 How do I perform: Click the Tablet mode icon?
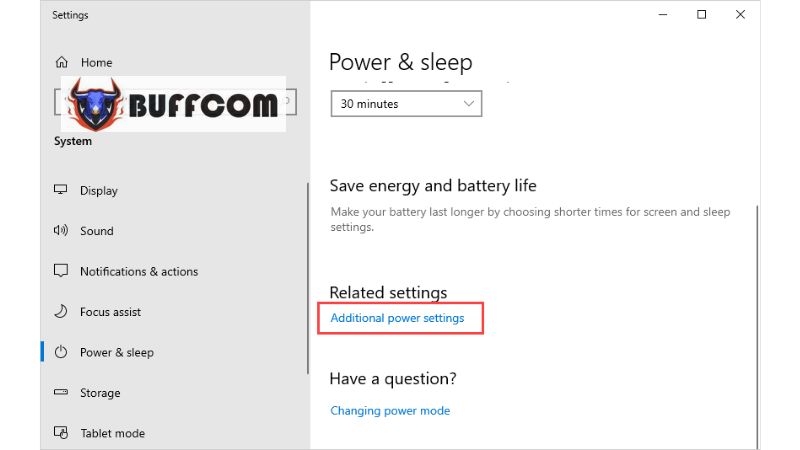click(61, 433)
